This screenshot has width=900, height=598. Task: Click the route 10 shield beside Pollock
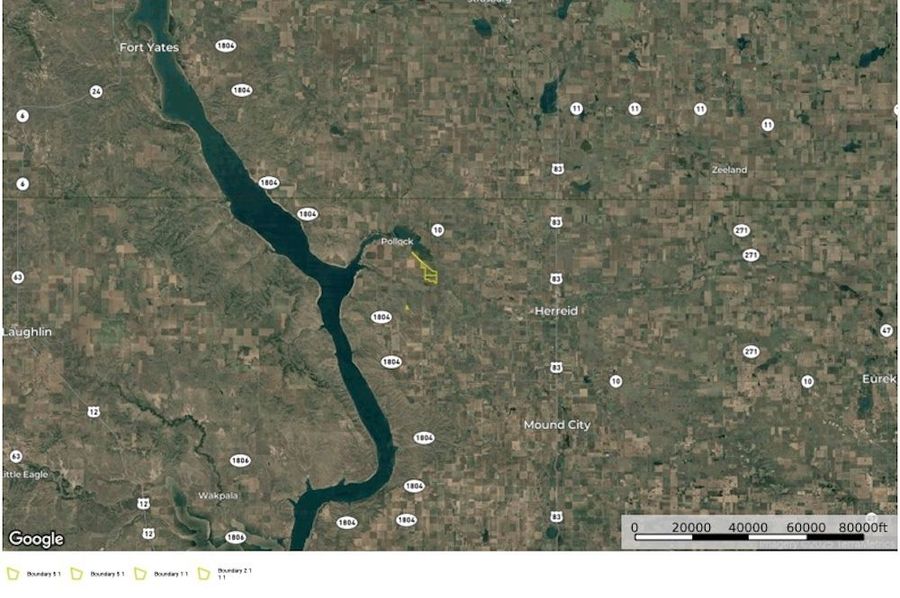point(437,231)
